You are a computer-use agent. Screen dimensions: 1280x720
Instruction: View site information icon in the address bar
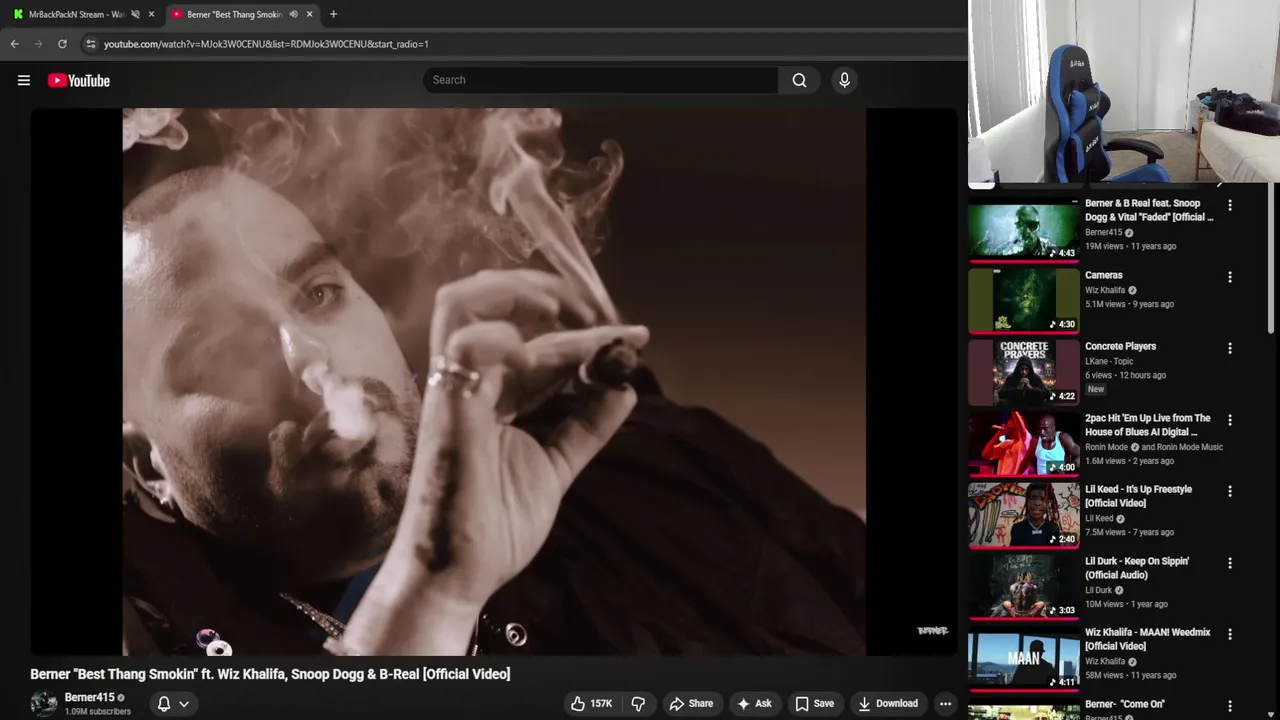pos(91,44)
